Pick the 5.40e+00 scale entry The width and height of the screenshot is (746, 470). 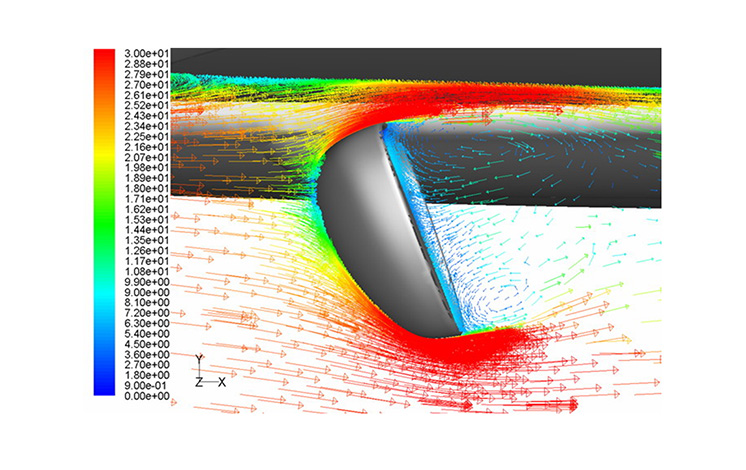pos(147,334)
